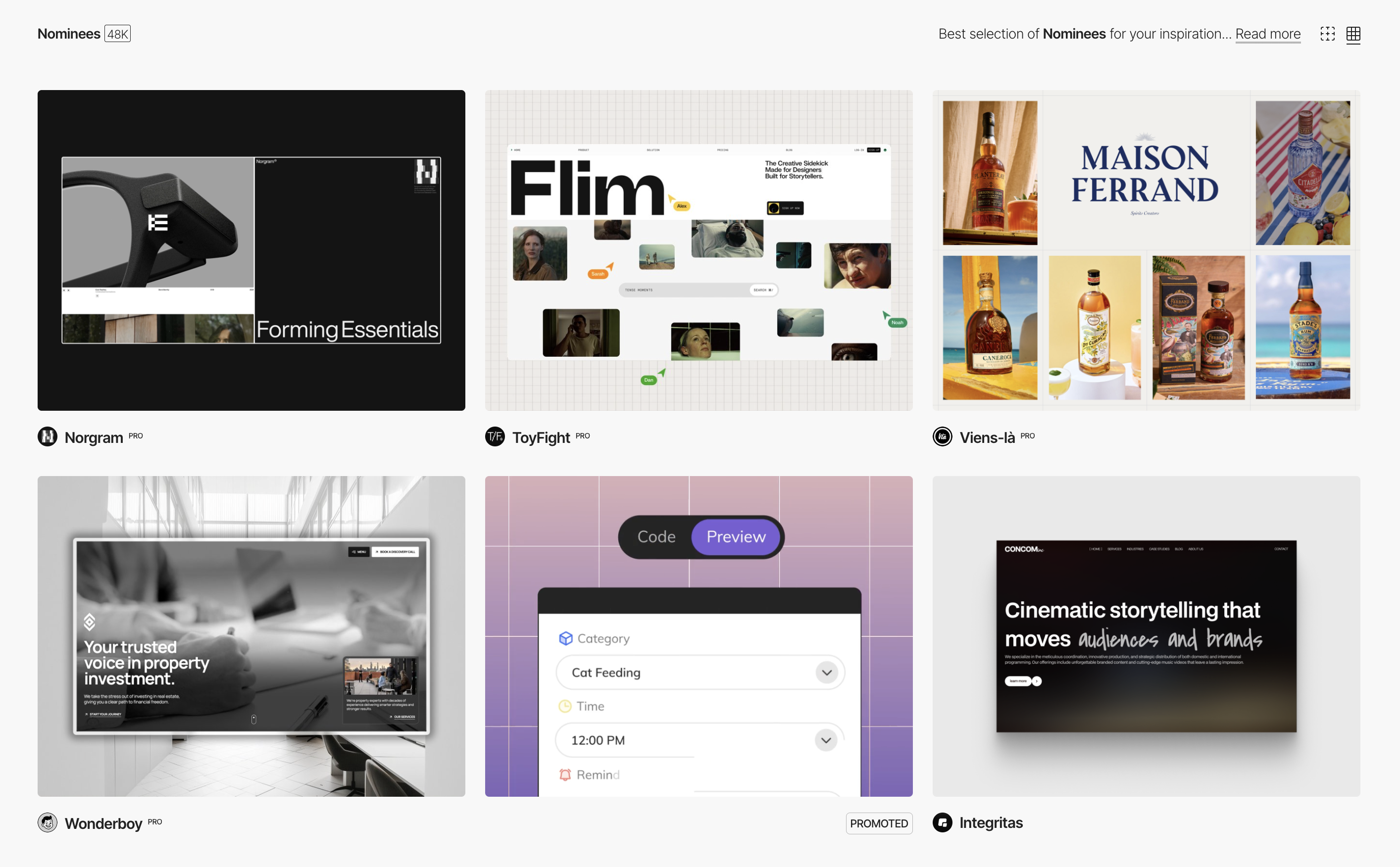Expand the 12:00 PM time dropdown
The image size is (1400, 867).
[826, 740]
